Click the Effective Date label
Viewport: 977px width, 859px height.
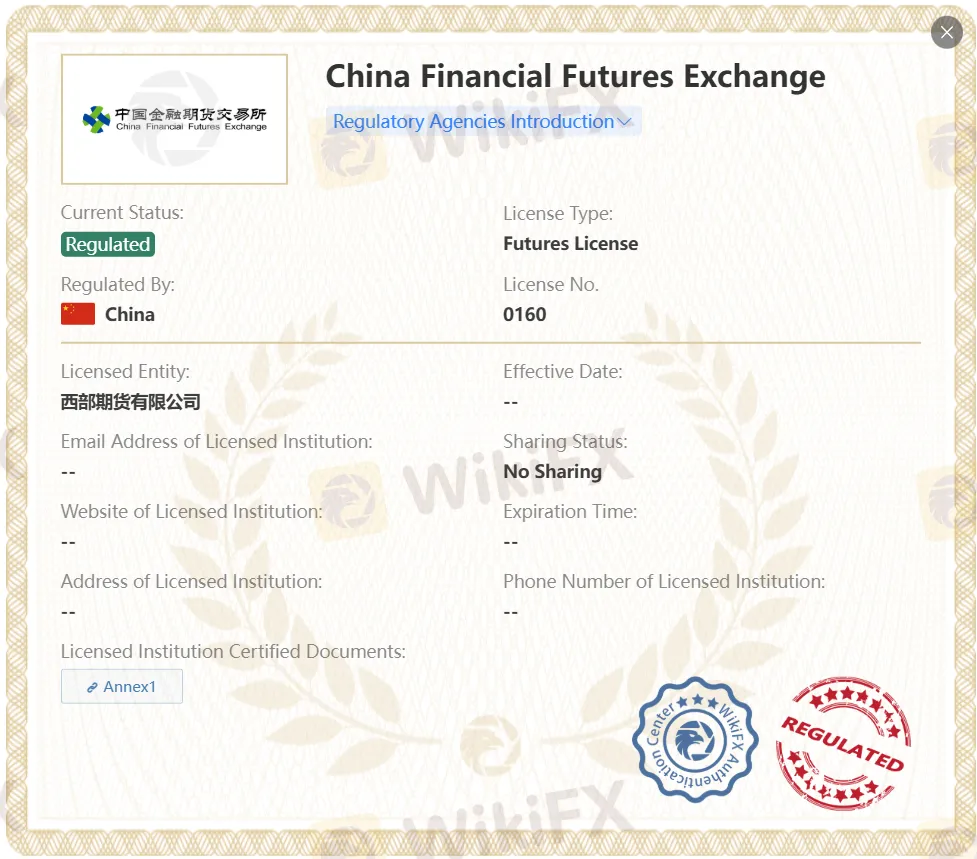click(562, 371)
